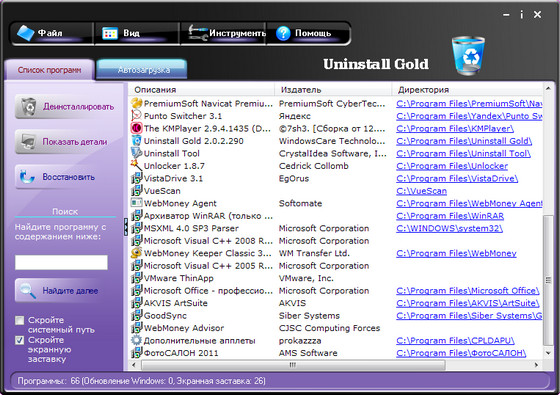Click the AKVIS ArtSuite row icon
The height and width of the screenshot is (395, 560).
click(x=136, y=303)
